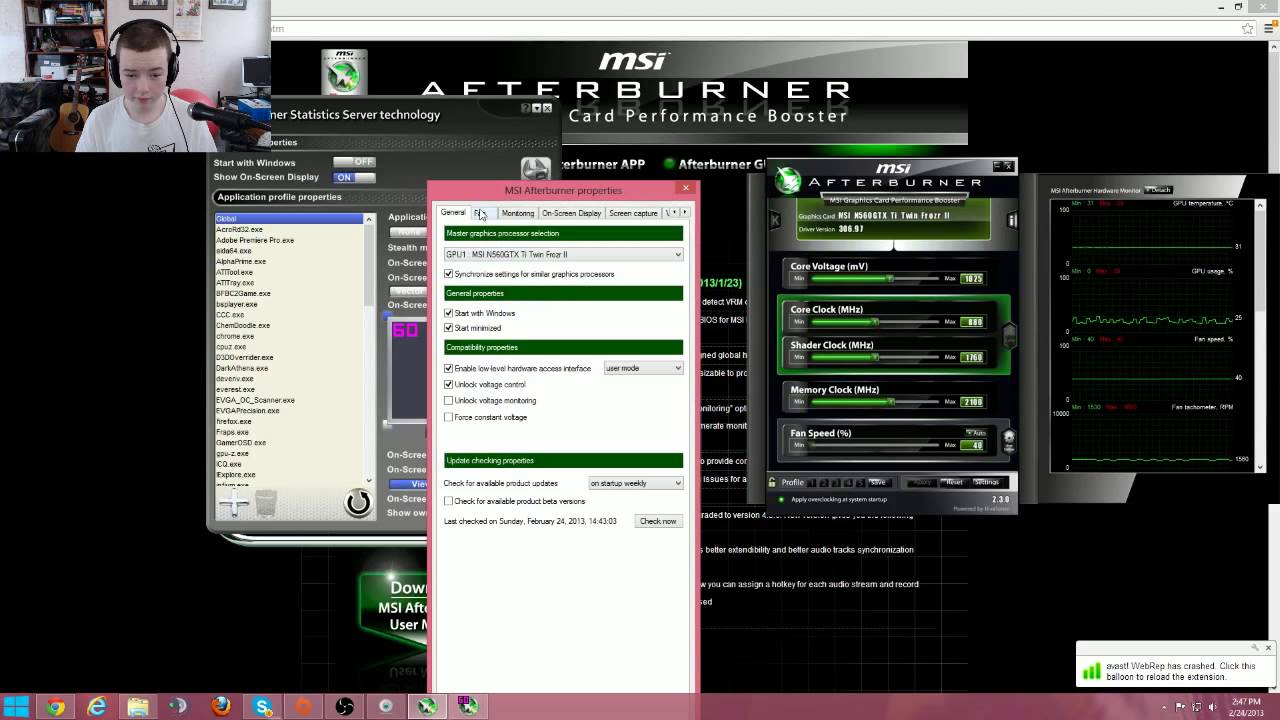Open File Explorer from the taskbar
Screen dimensions: 1280x720
138,707
